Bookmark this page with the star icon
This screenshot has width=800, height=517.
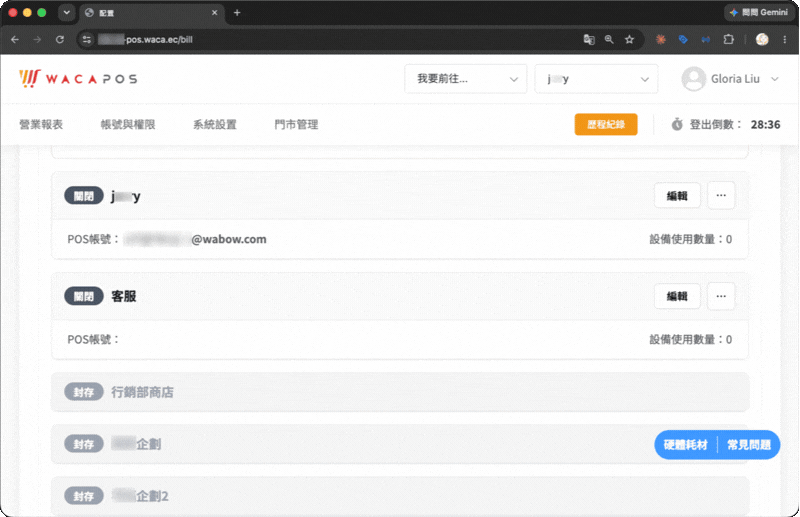[630, 39]
